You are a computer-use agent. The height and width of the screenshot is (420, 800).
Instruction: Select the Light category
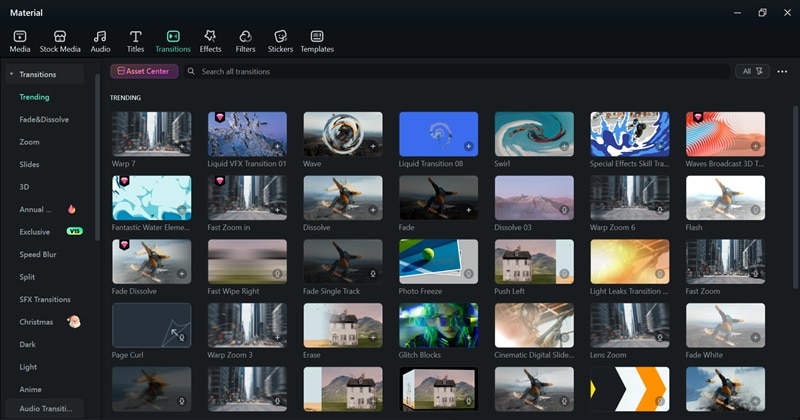28,367
